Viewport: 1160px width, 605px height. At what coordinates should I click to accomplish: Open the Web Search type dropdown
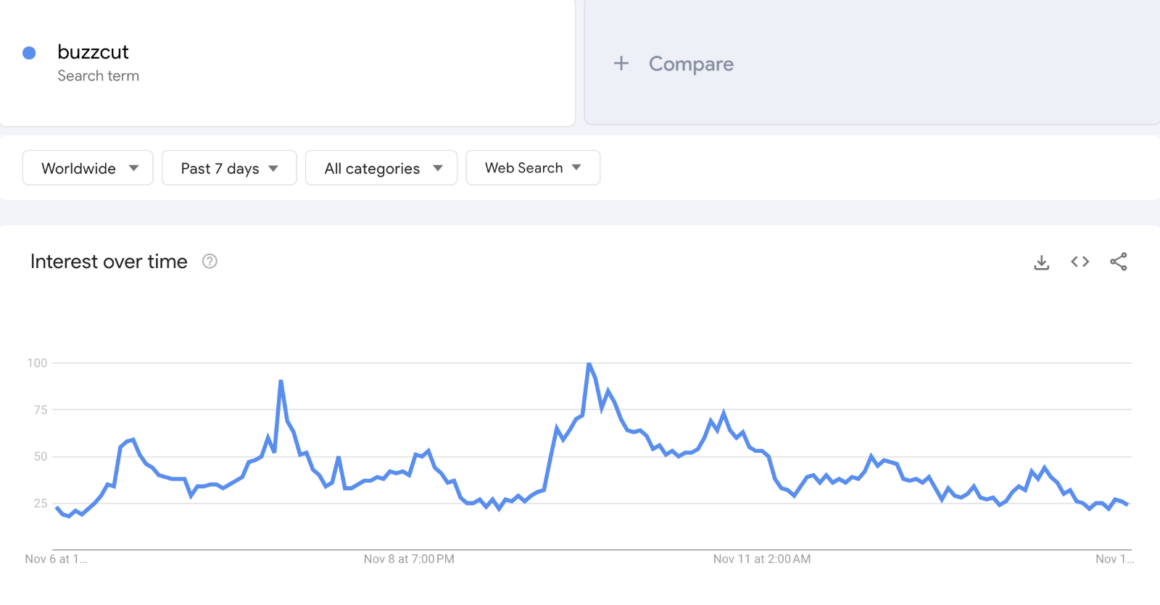[533, 168]
